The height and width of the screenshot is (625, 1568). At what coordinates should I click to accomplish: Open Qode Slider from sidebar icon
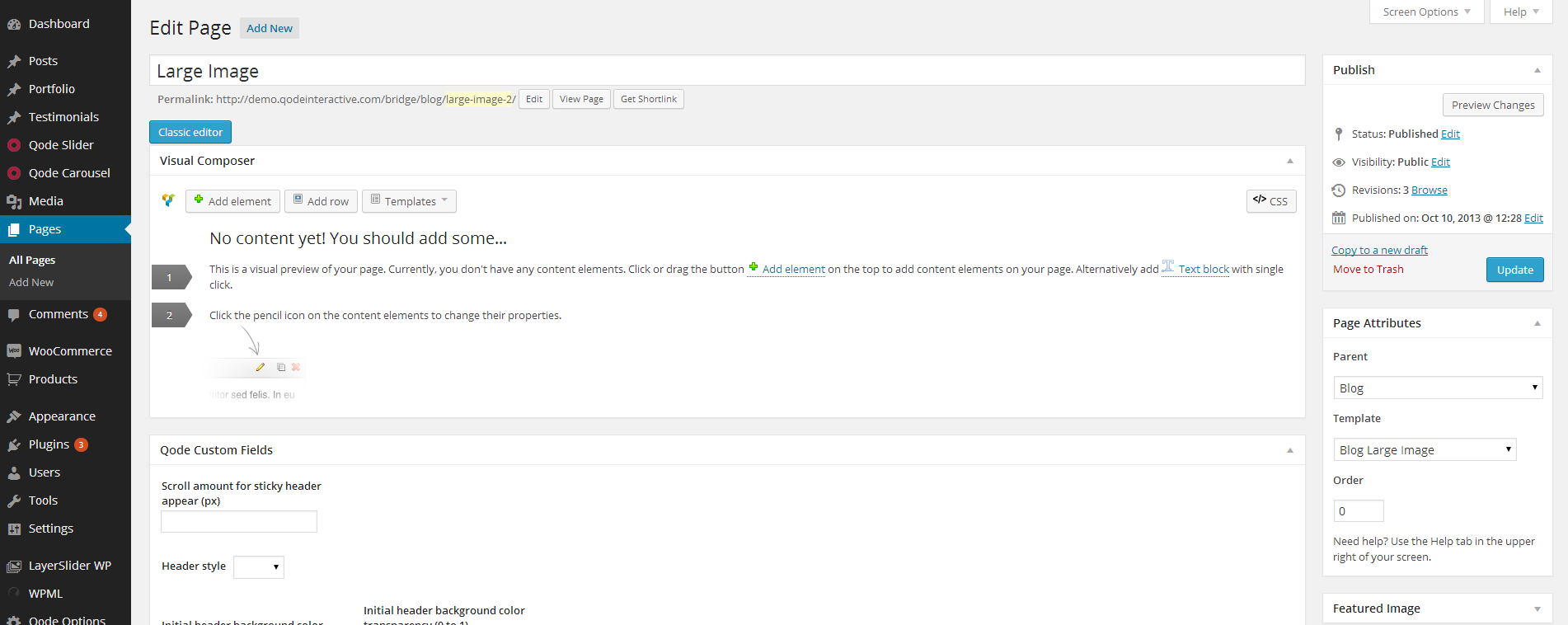point(14,145)
